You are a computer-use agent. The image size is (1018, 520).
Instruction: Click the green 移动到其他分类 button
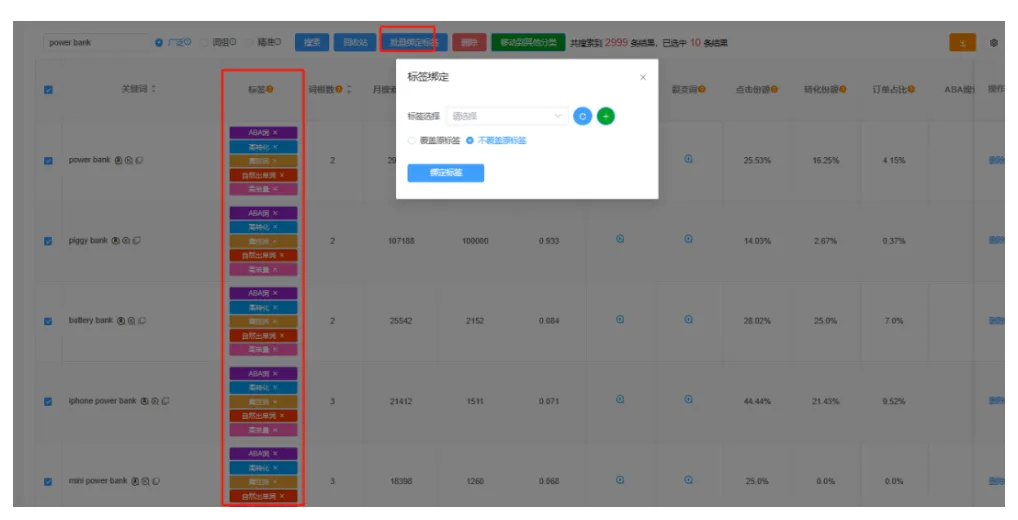click(x=528, y=43)
